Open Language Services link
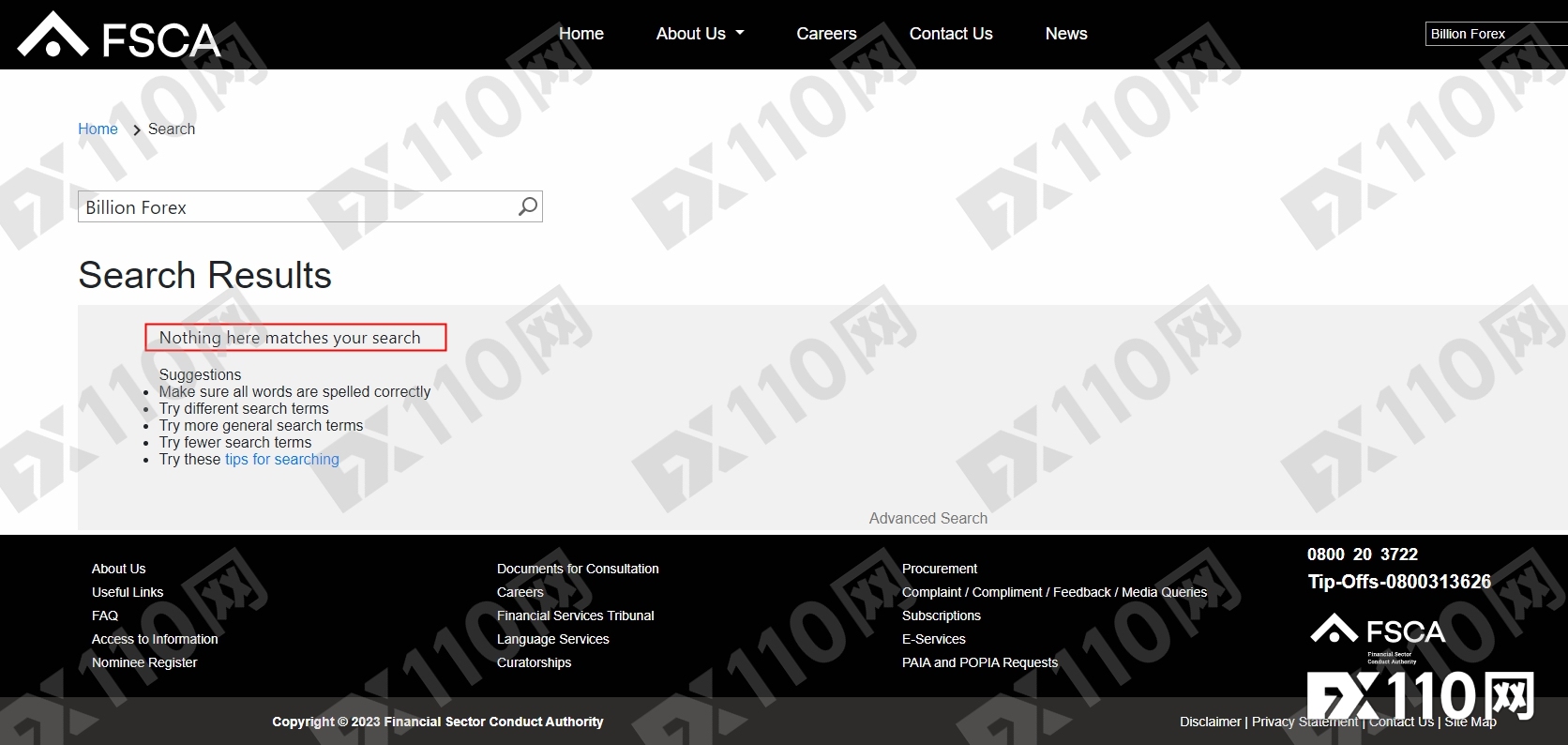The height and width of the screenshot is (745, 1568). 553,639
